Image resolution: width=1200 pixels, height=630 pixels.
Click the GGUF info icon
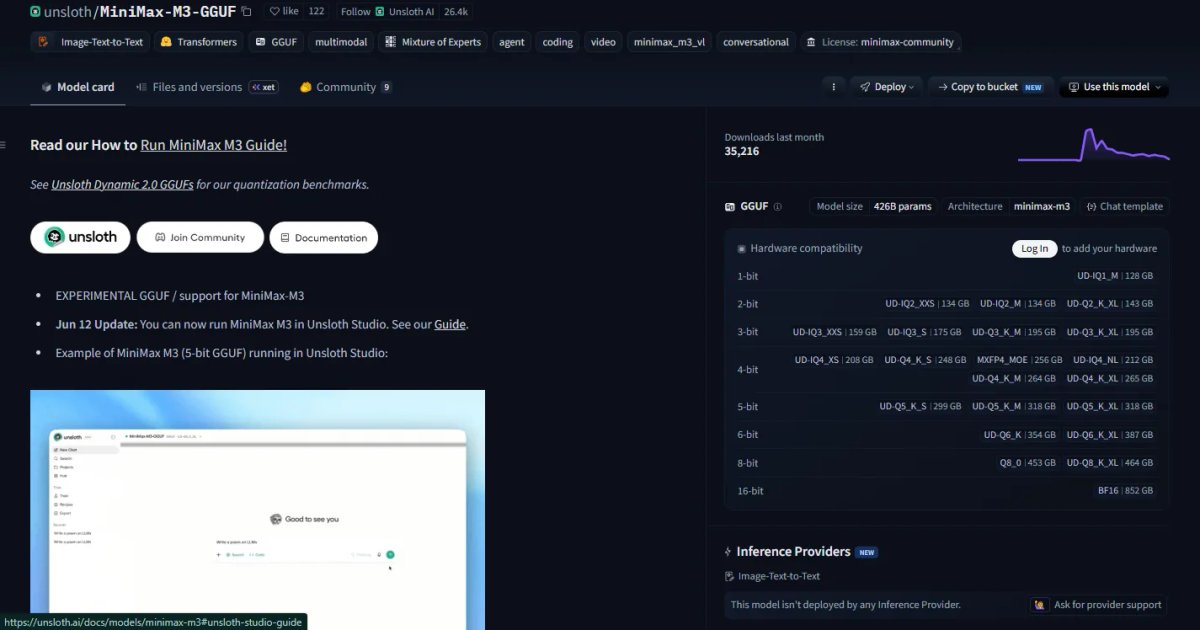(778, 207)
